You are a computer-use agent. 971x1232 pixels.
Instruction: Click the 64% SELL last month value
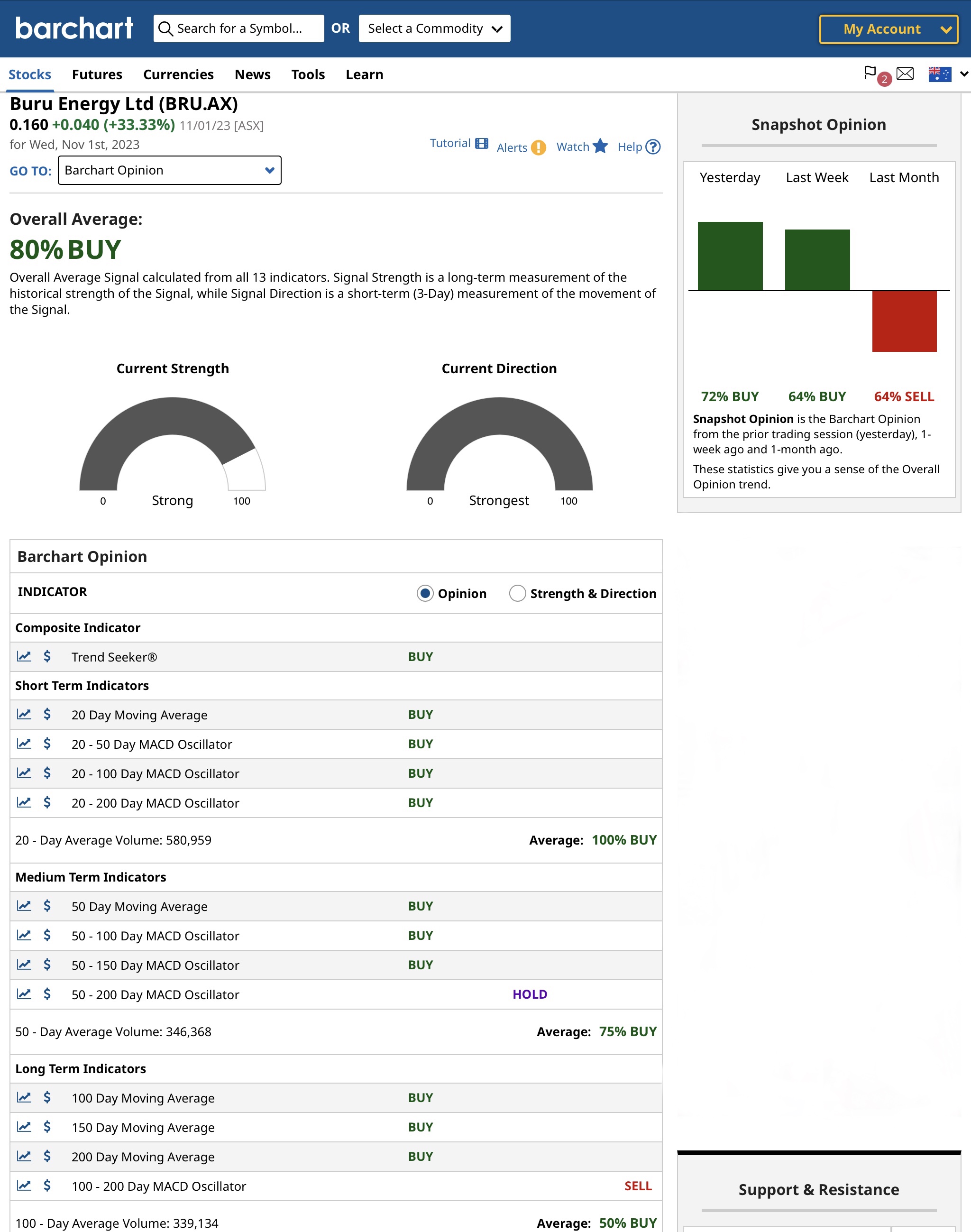click(x=904, y=396)
